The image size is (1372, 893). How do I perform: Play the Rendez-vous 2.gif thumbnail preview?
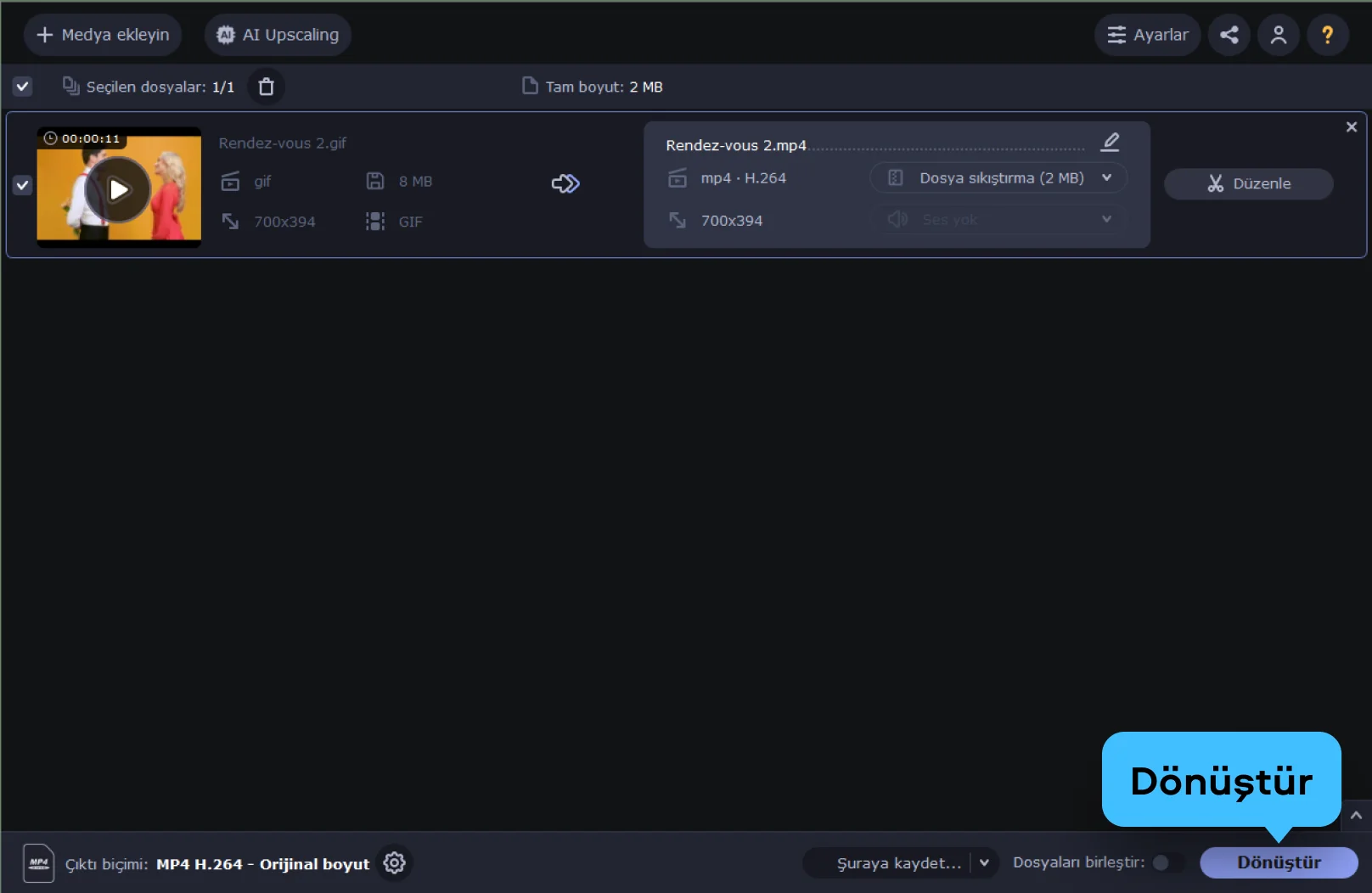[119, 189]
